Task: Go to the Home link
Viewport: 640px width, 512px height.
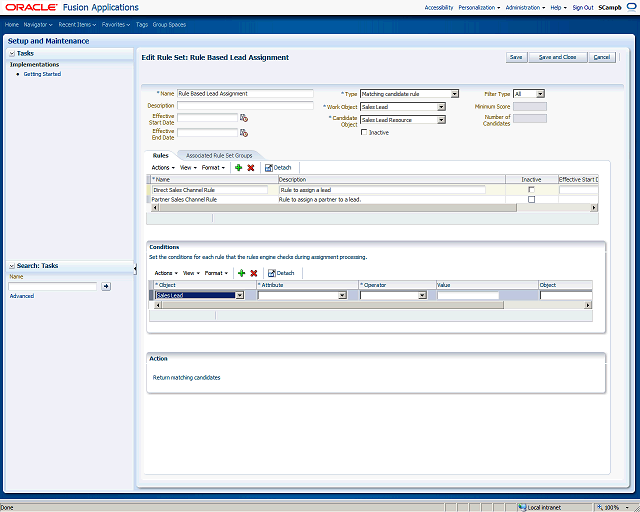Action: 11,24
